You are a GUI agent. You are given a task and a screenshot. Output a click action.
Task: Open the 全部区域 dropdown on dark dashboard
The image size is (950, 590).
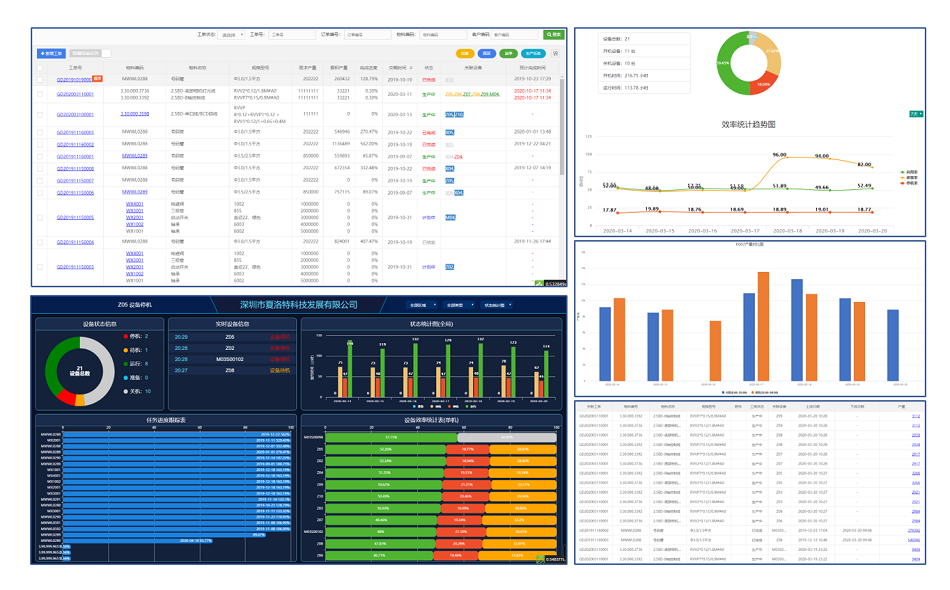420,305
